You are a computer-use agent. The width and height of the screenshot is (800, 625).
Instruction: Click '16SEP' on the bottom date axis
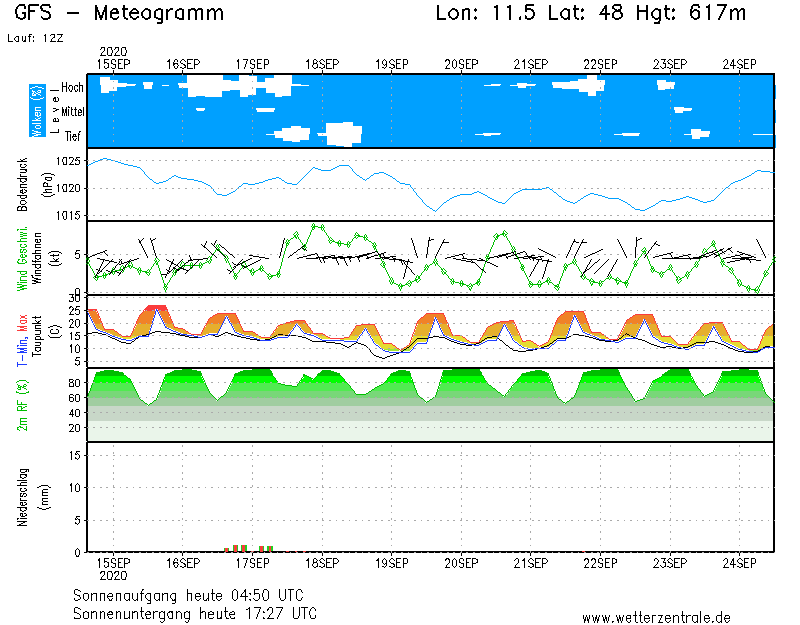click(183, 563)
